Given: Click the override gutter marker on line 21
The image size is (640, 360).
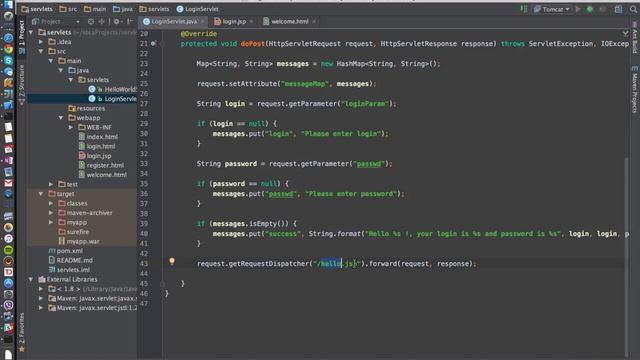Looking at the screenshot, I should [153, 44].
